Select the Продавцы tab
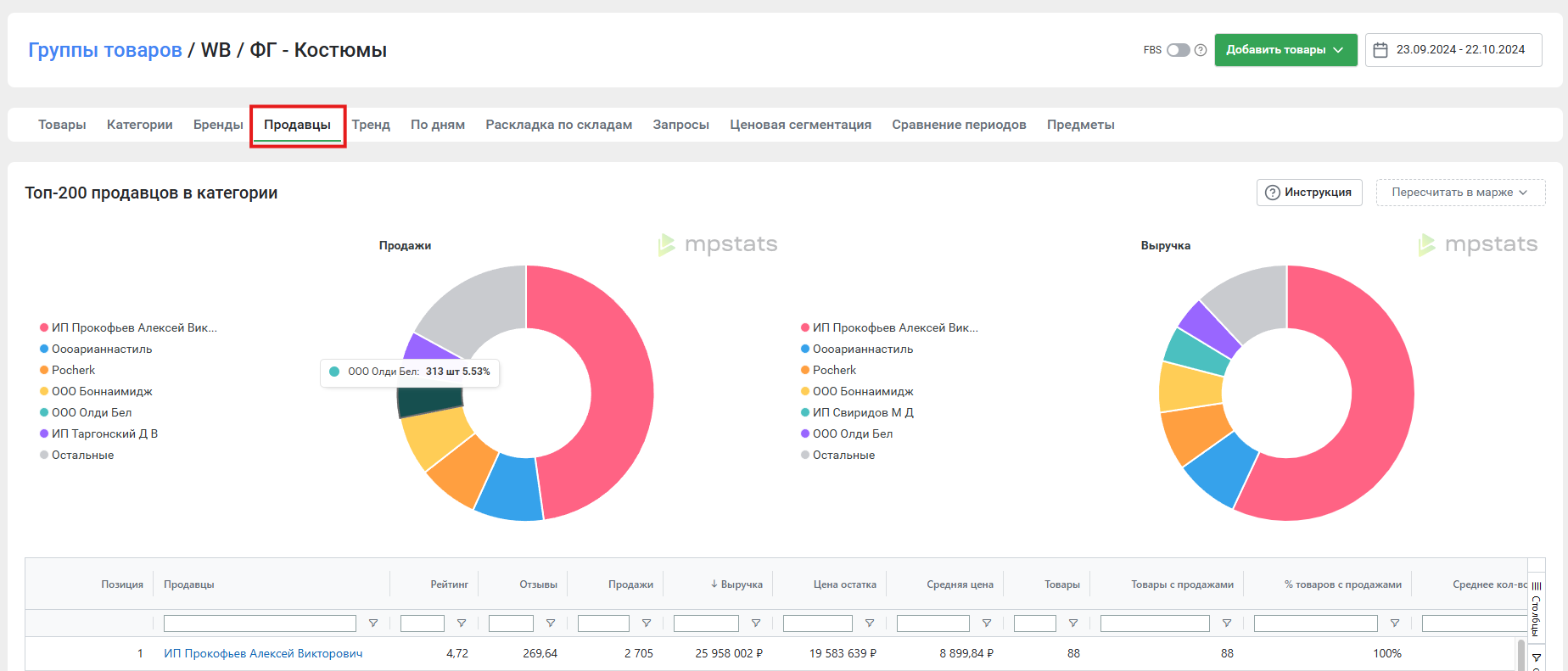Image resolution: width=1568 pixels, height=671 pixels. pyautogui.click(x=297, y=125)
